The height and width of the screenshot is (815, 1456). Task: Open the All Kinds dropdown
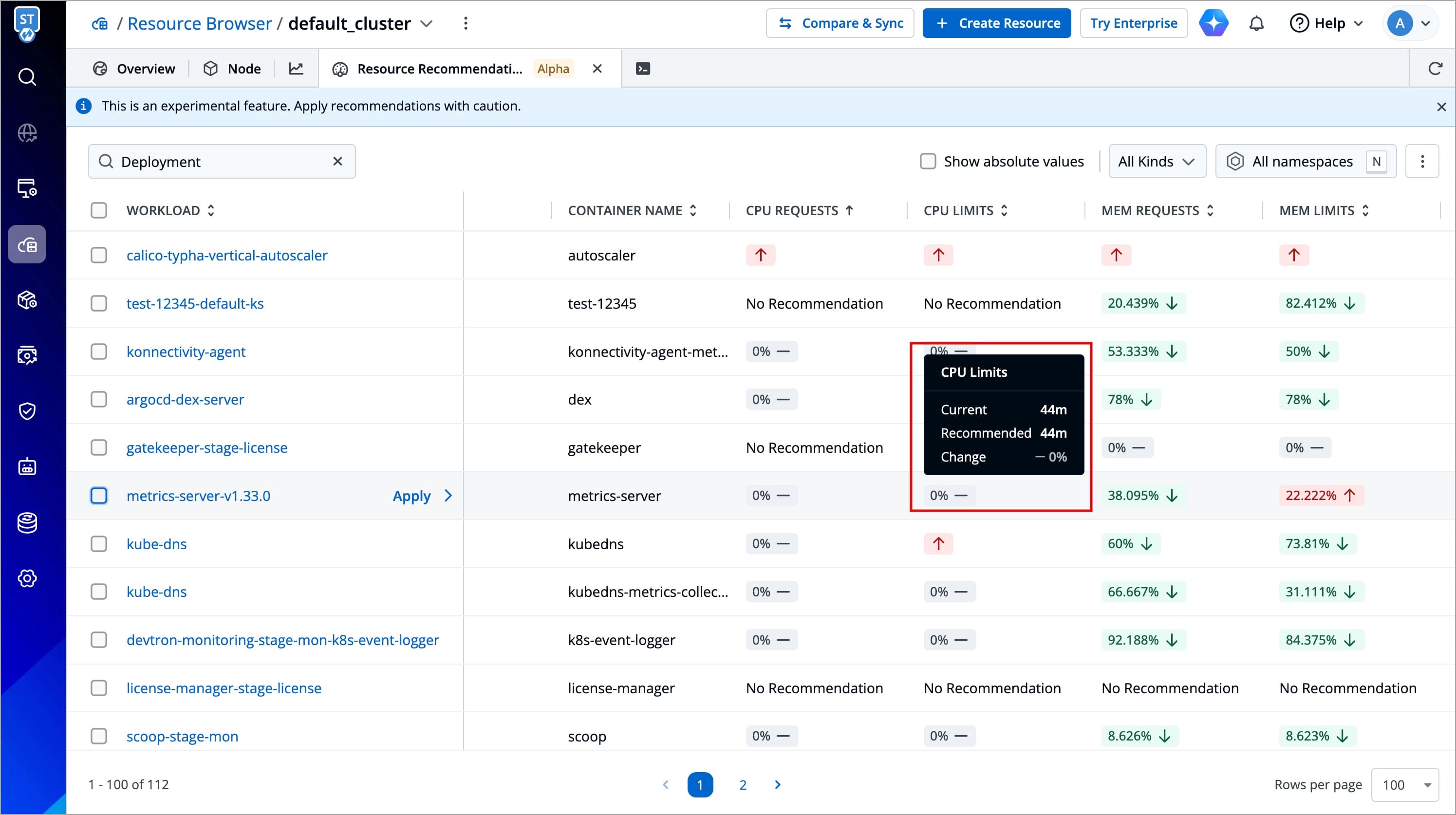pos(1157,162)
